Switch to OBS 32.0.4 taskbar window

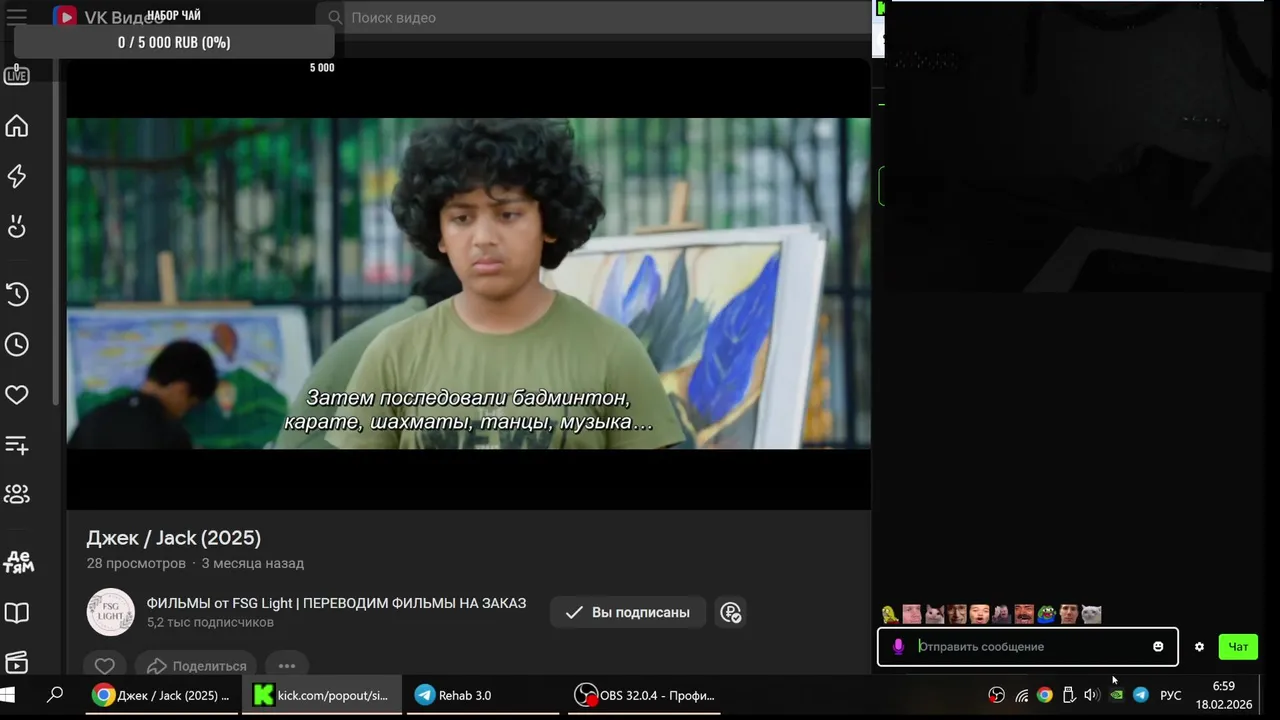[x=645, y=695]
